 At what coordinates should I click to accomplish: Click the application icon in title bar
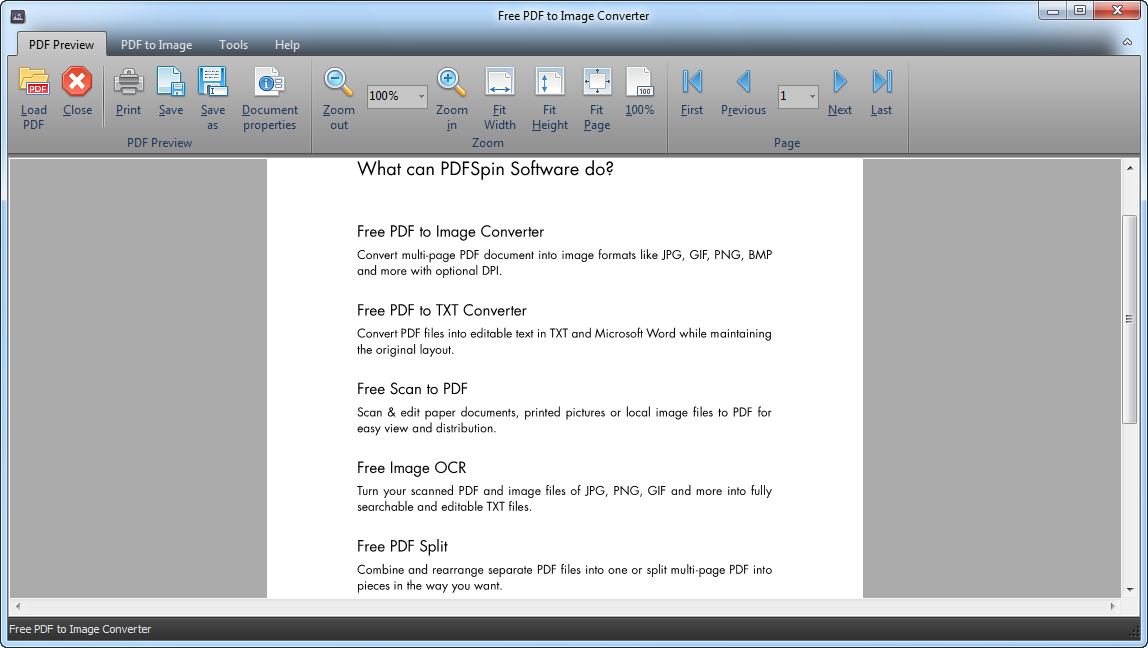[18, 15]
